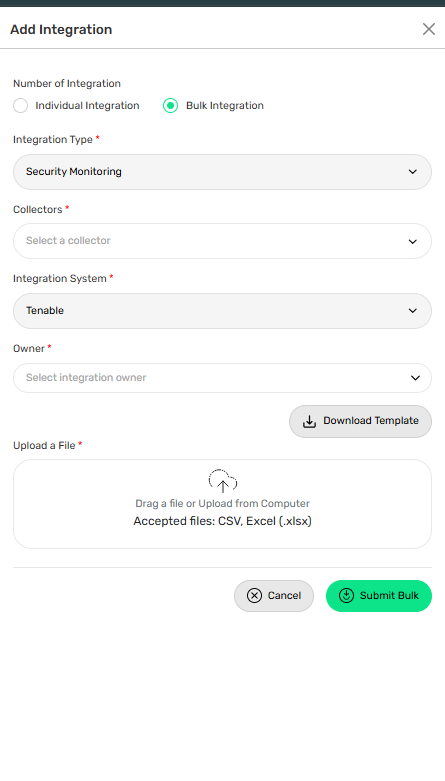445x781 pixels.
Task: Click the chevron on the Tenable field
Action: [x=413, y=311]
